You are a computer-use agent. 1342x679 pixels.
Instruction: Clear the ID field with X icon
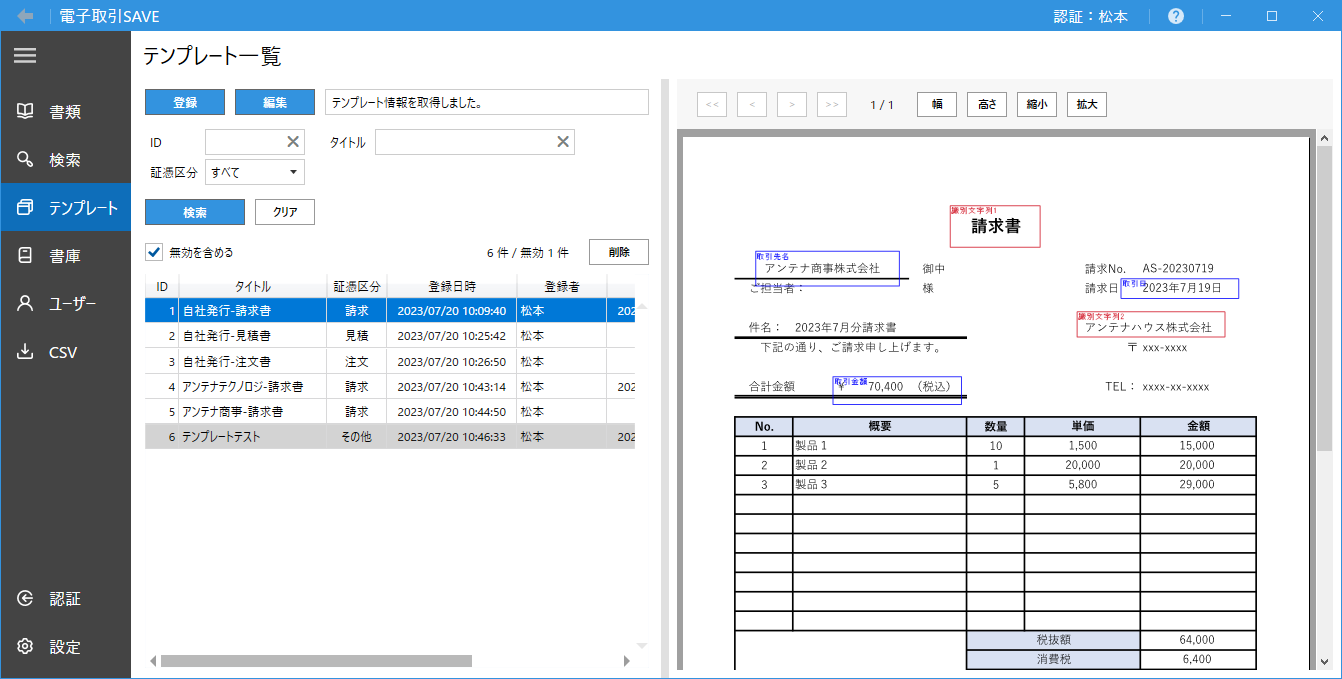tap(294, 142)
